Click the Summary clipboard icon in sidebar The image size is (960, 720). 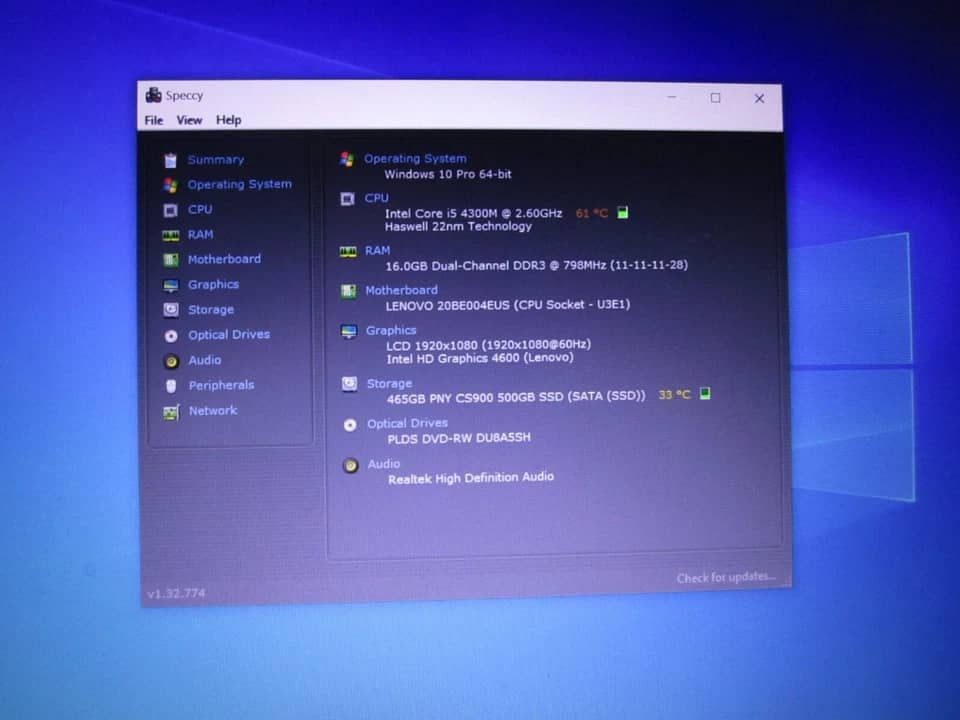170,160
